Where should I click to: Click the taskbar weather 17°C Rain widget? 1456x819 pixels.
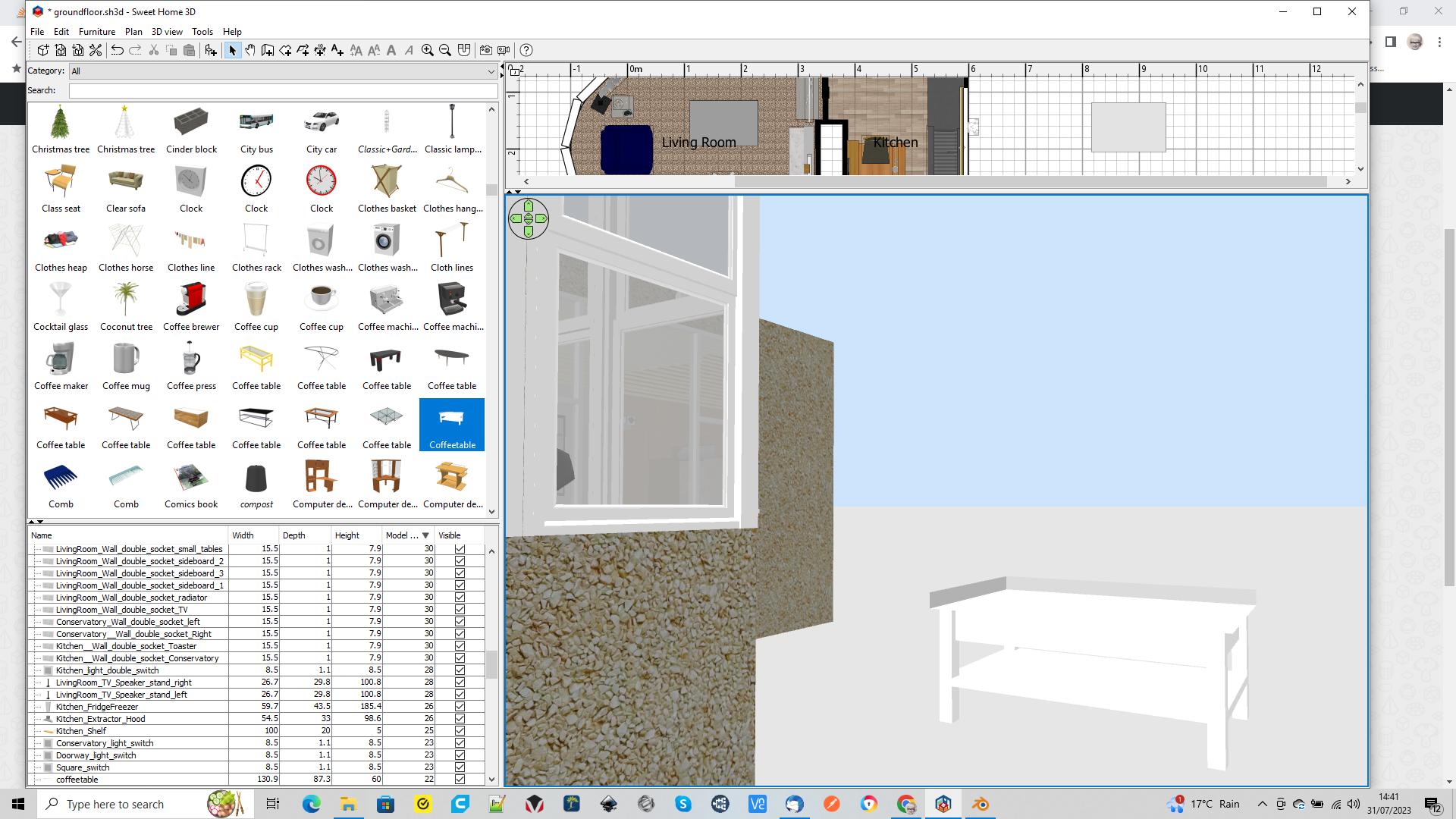click(x=1204, y=804)
